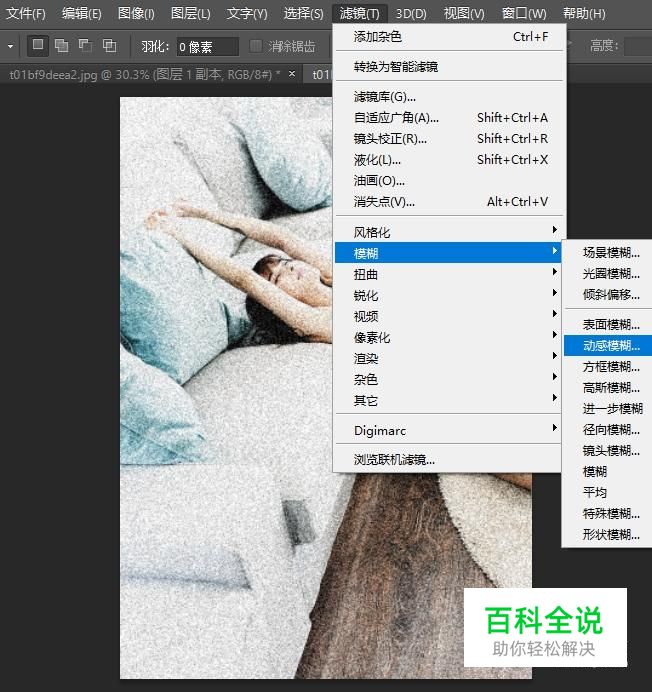Open 消失点(V)... filter
This screenshot has width=652, height=692.
point(448,202)
